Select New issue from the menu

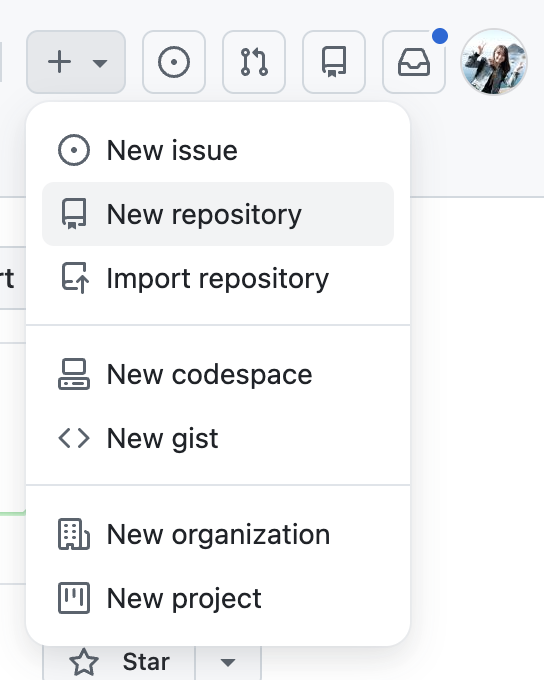[x=218, y=150]
